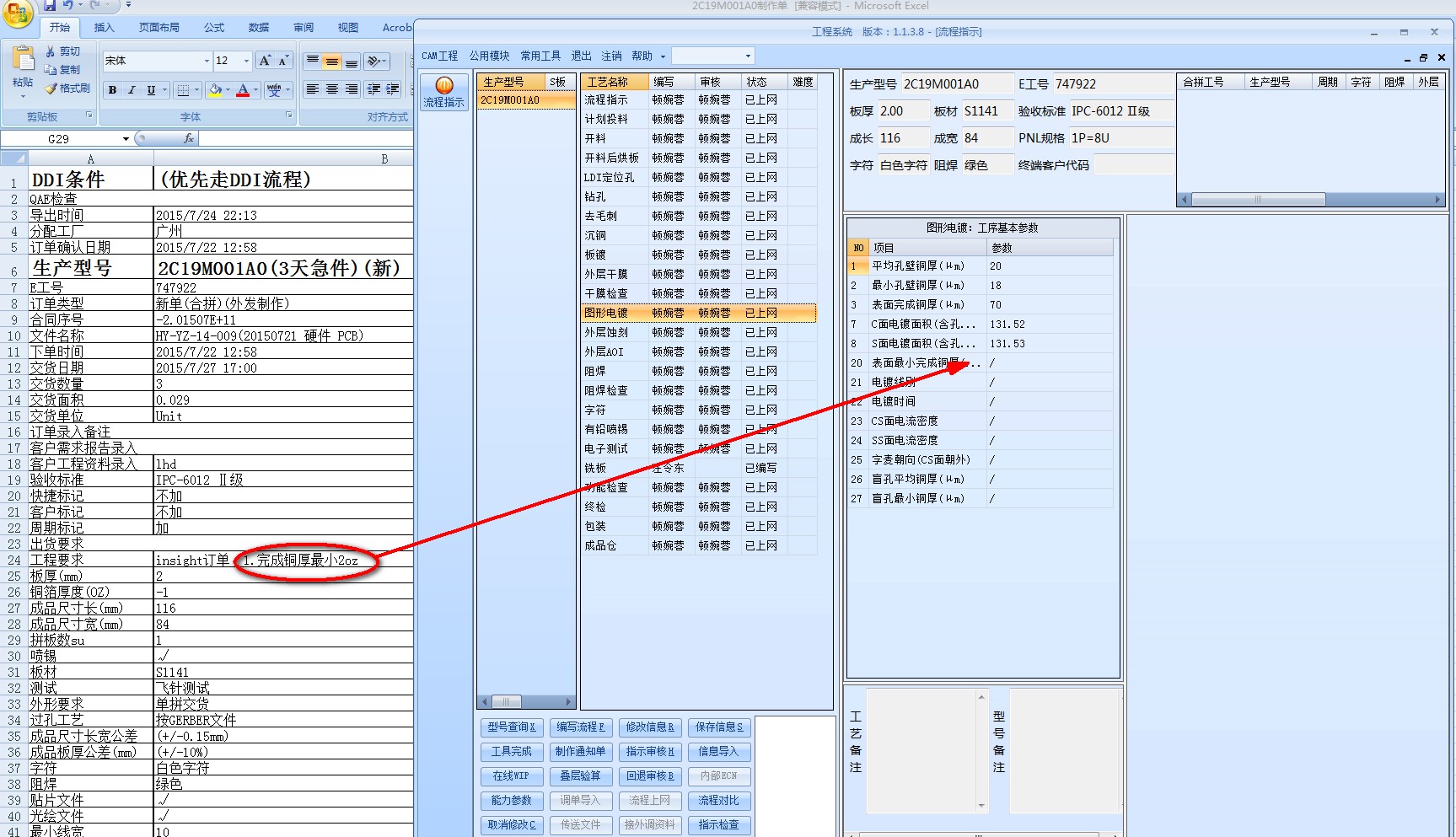
Task: Click the 保存信息S button
Action: pos(718,727)
